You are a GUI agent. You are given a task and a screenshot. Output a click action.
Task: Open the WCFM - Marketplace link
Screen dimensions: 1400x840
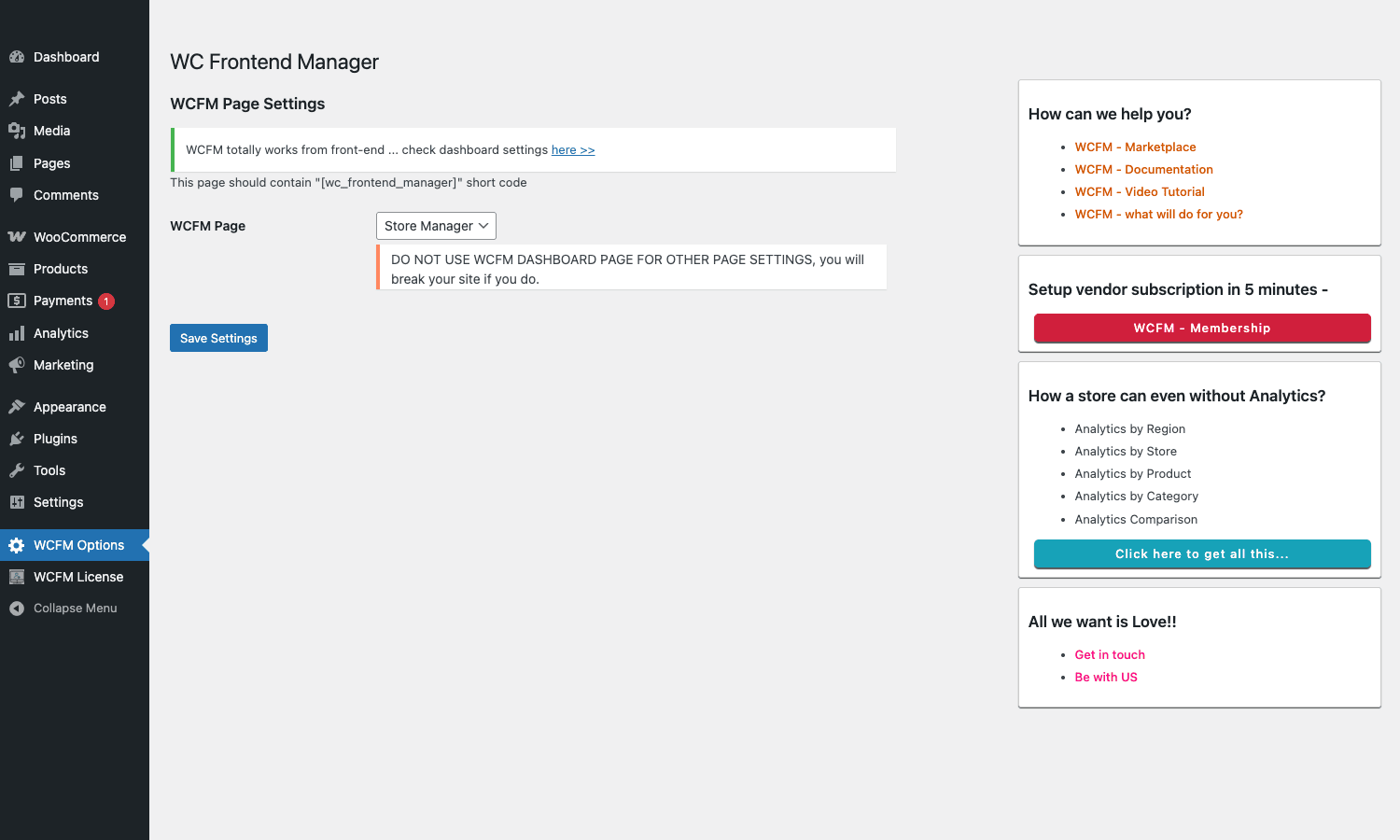tap(1135, 147)
